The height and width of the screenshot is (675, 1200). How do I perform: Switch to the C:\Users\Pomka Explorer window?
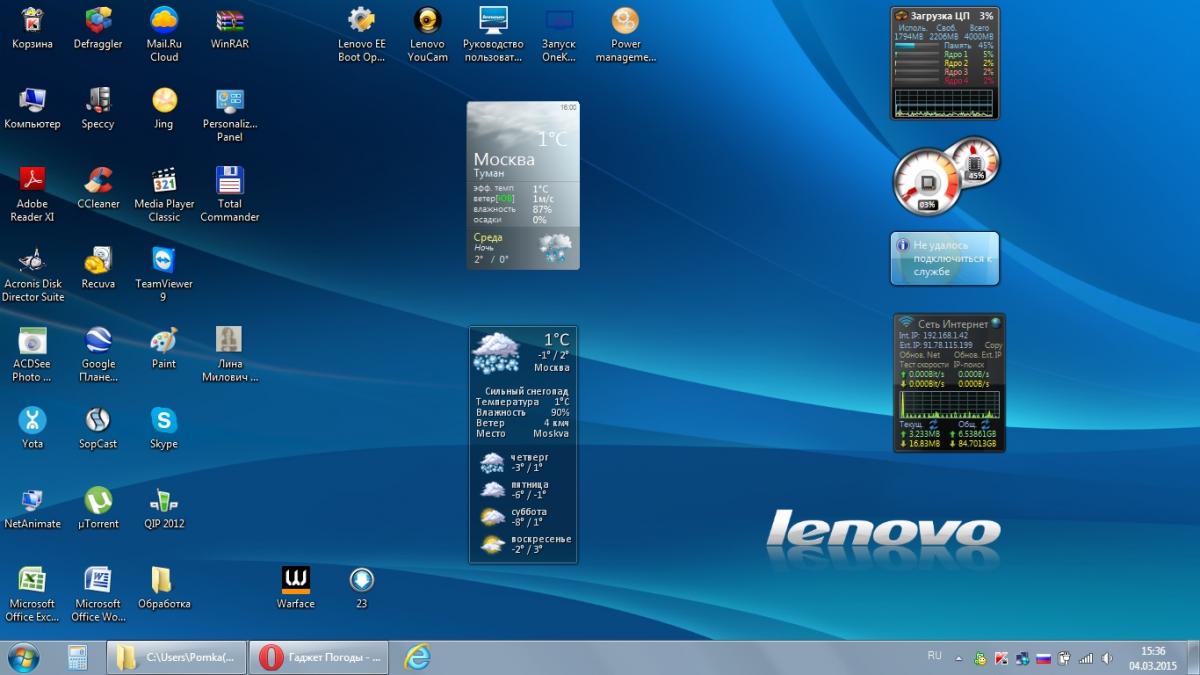176,657
